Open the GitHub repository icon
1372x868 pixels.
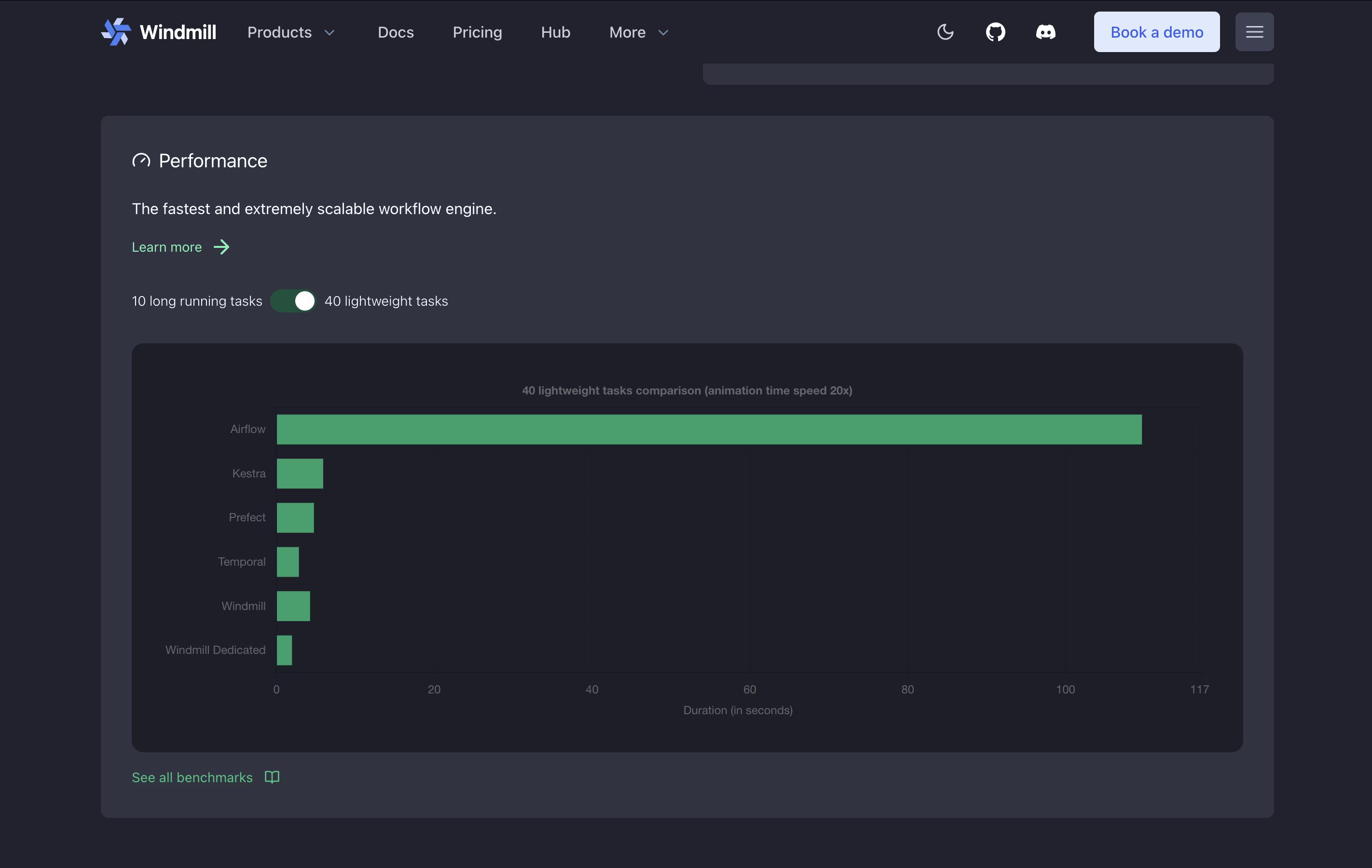995,32
